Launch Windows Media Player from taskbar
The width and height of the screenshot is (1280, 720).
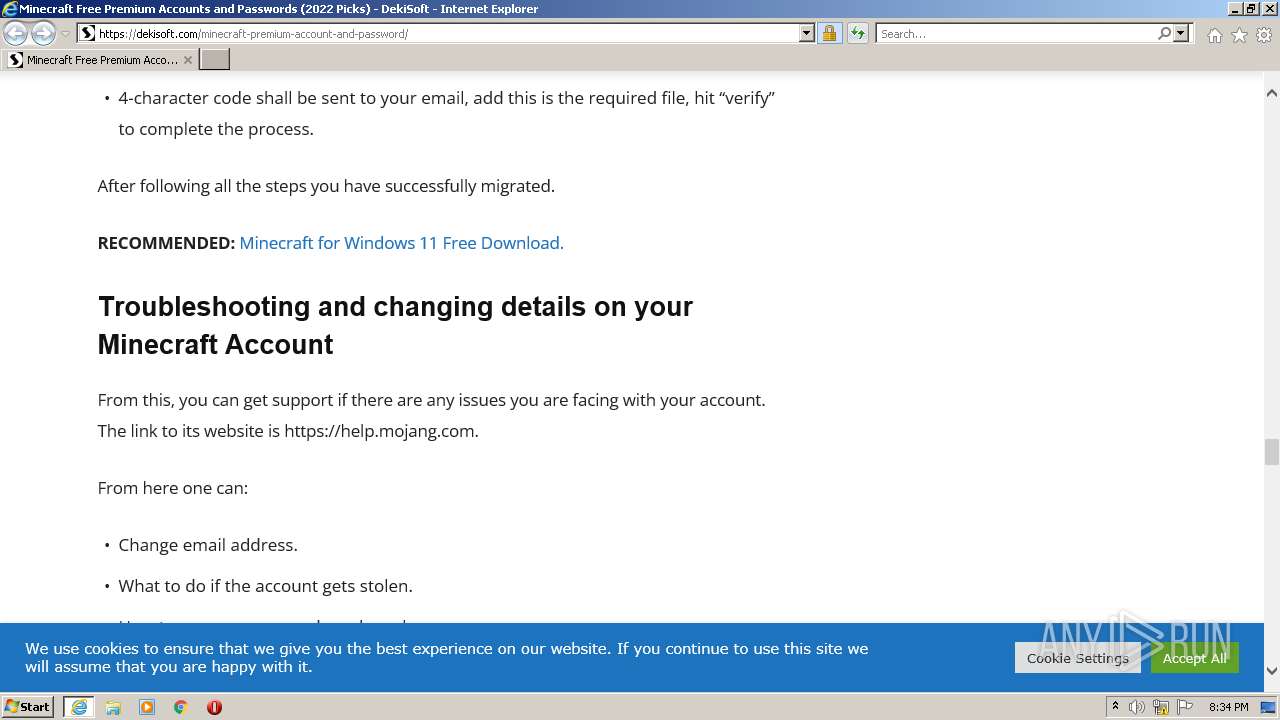coord(147,707)
